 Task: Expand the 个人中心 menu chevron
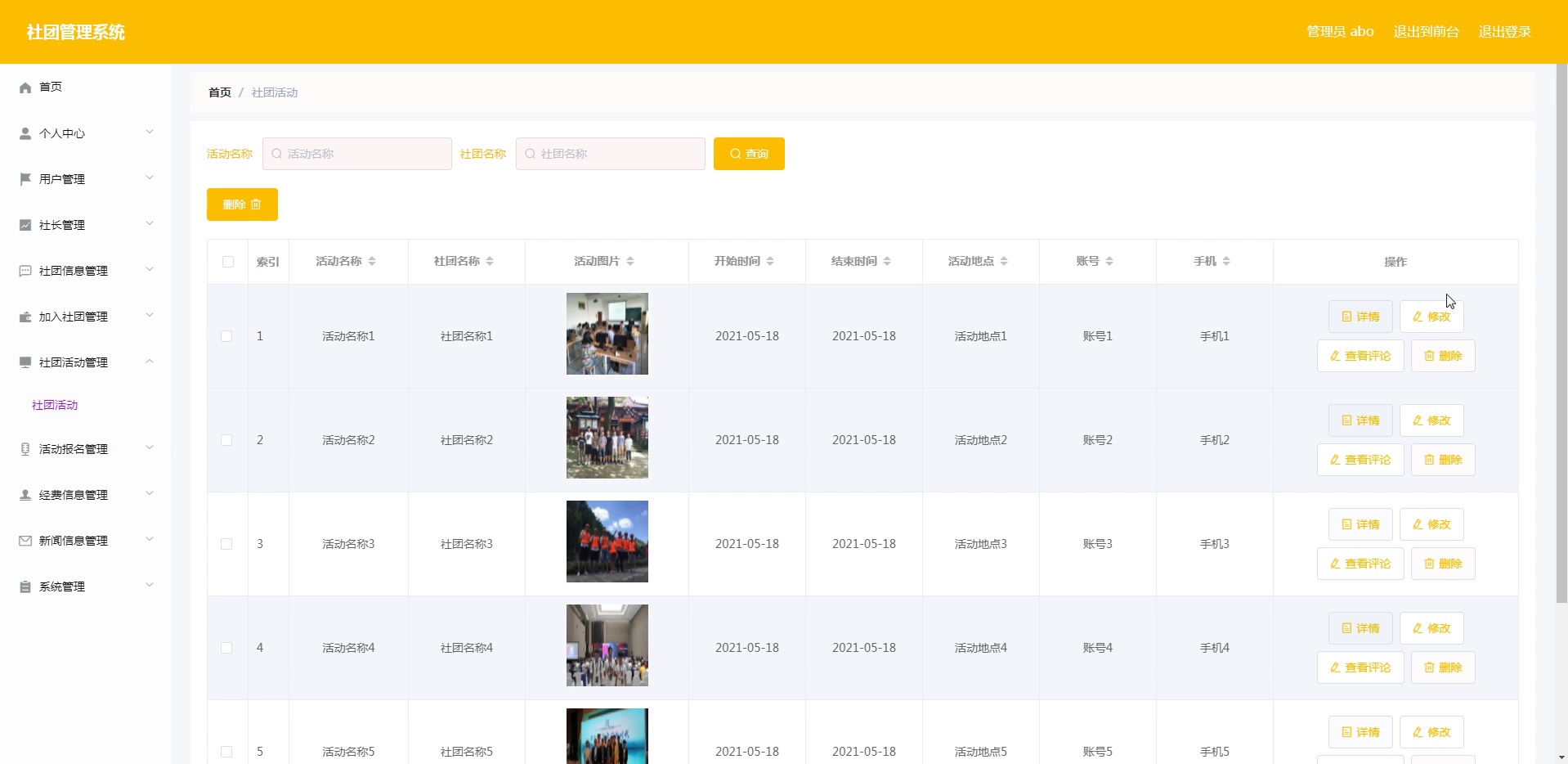click(150, 132)
